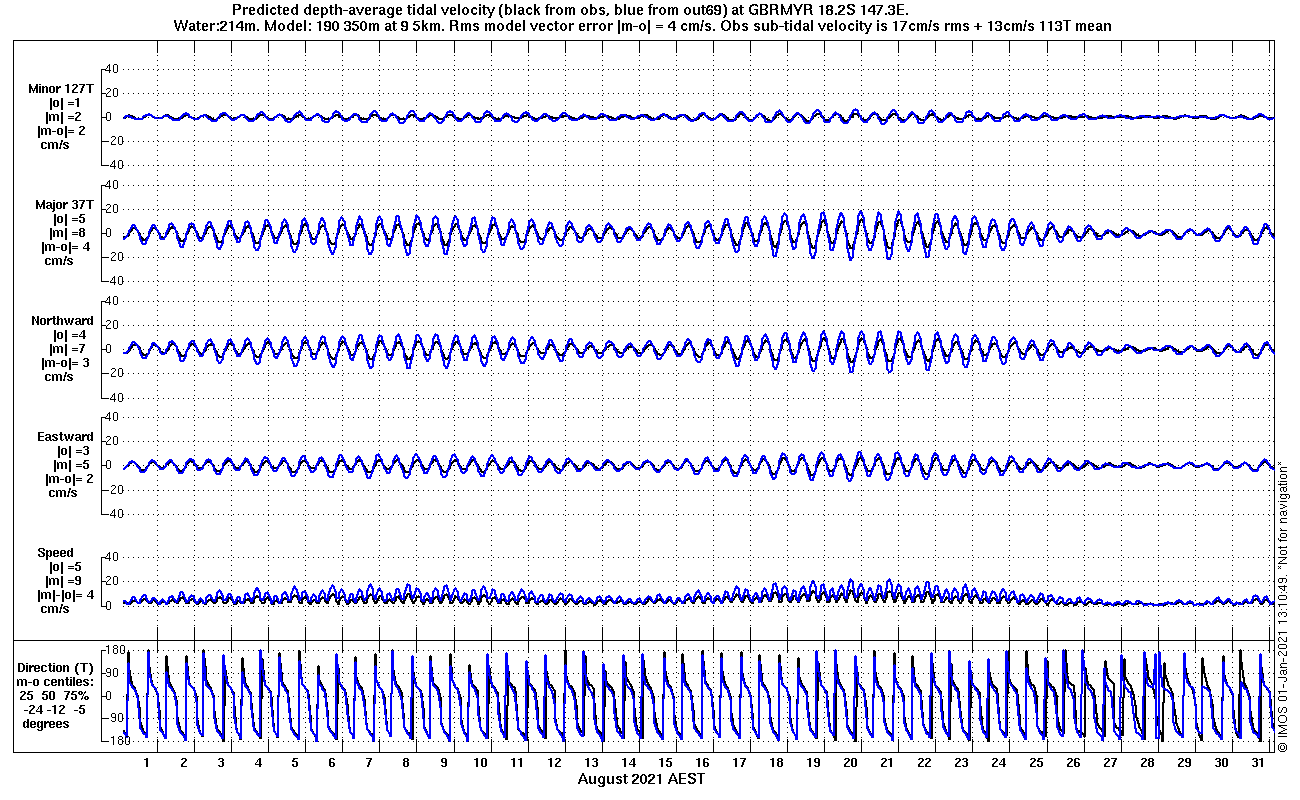Click '|m-o|= 4' in the Major panel

[x=66, y=247]
